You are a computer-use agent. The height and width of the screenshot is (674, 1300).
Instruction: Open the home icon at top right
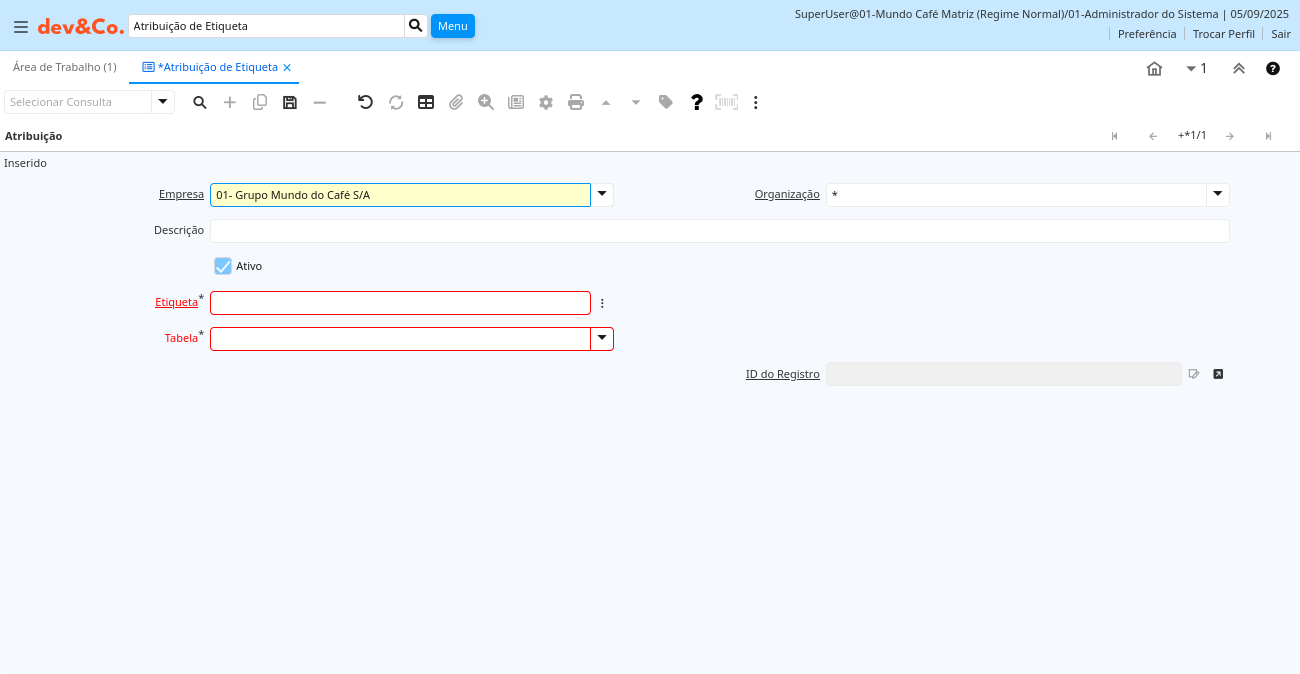coord(1154,69)
